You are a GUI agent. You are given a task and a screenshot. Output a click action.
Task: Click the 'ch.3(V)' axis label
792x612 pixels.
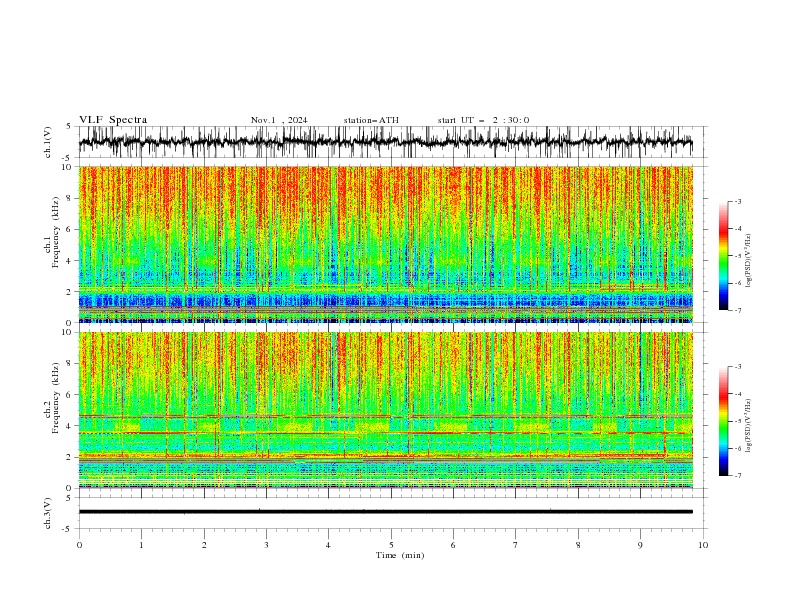48,513
